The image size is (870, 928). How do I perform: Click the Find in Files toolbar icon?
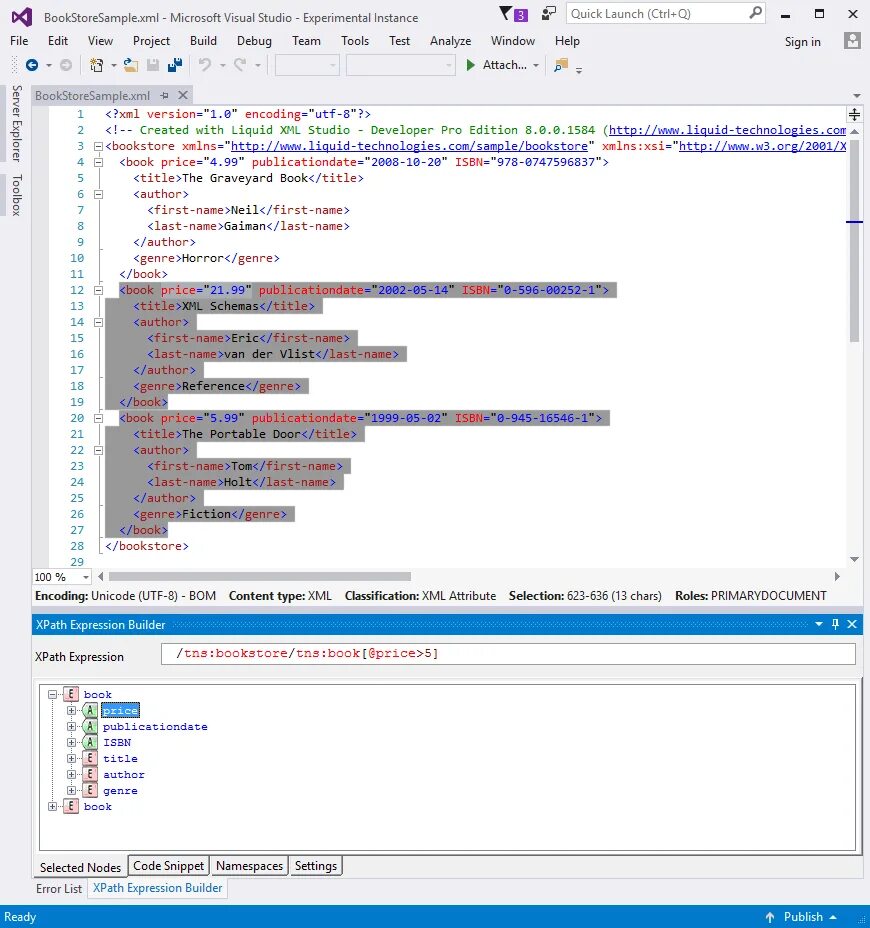click(x=560, y=65)
